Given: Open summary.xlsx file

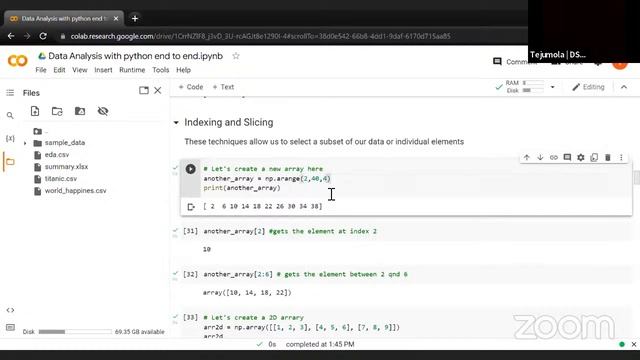Looking at the screenshot, I should coord(66,167).
